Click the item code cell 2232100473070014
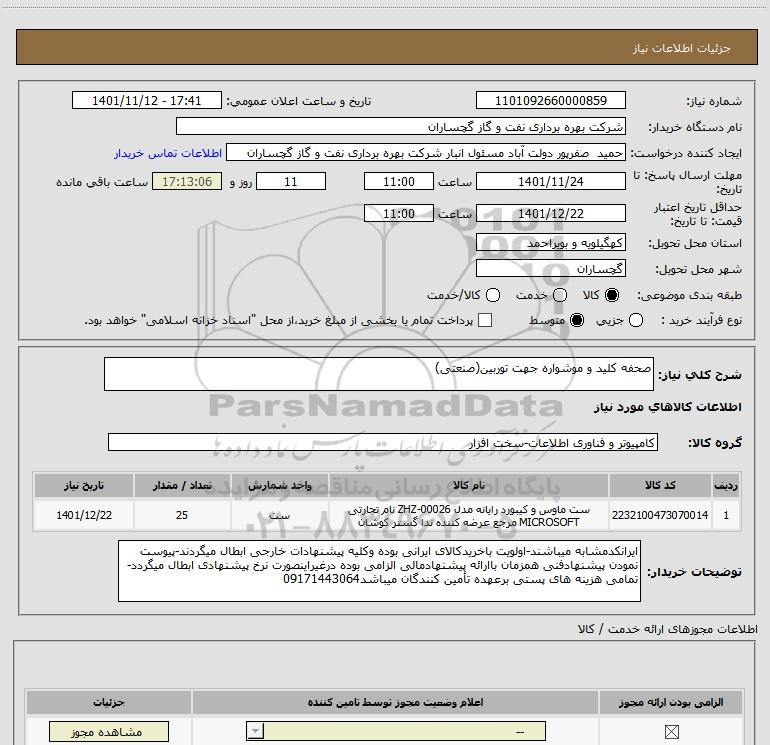 coord(660,515)
